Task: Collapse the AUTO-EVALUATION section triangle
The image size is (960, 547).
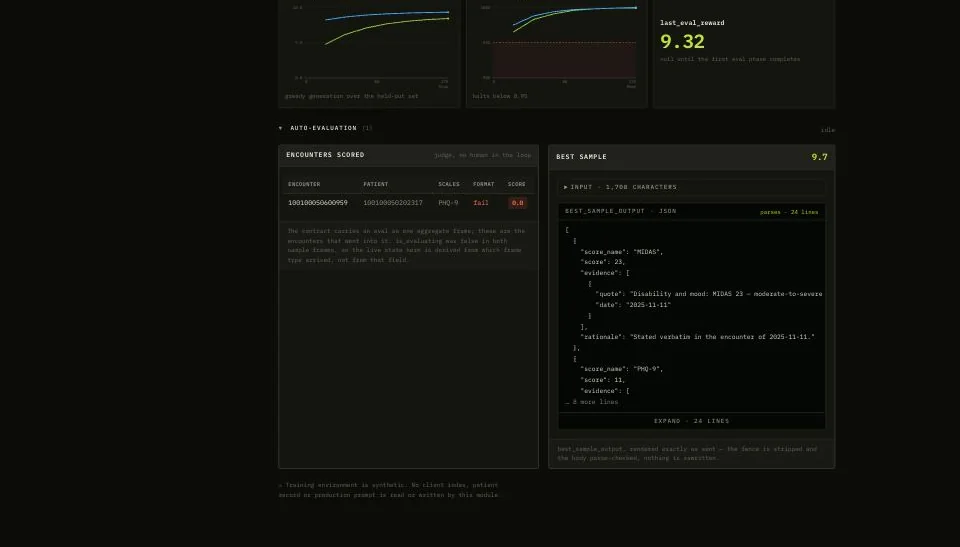Action: pos(280,129)
